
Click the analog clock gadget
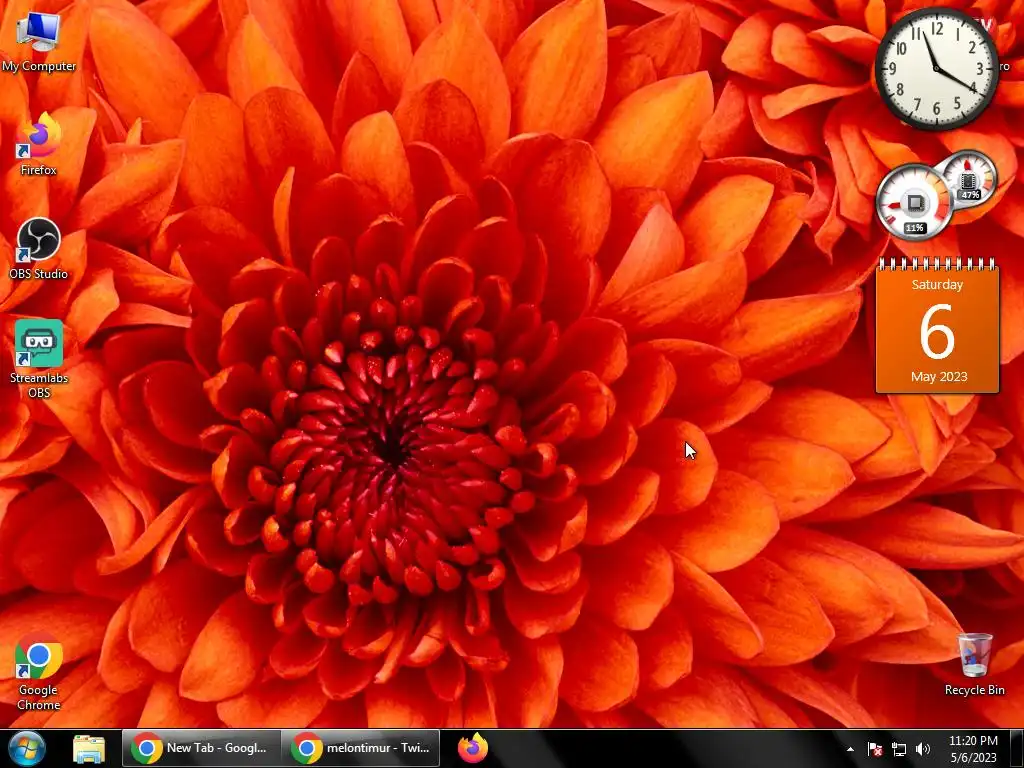(936, 69)
